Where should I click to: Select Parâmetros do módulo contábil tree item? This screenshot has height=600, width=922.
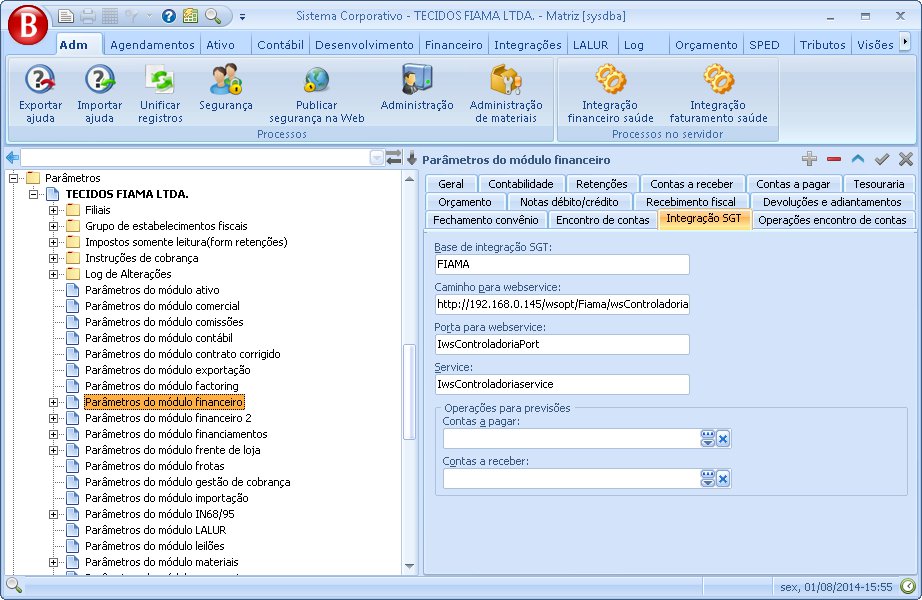pyautogui.click(x=159, y=338)
